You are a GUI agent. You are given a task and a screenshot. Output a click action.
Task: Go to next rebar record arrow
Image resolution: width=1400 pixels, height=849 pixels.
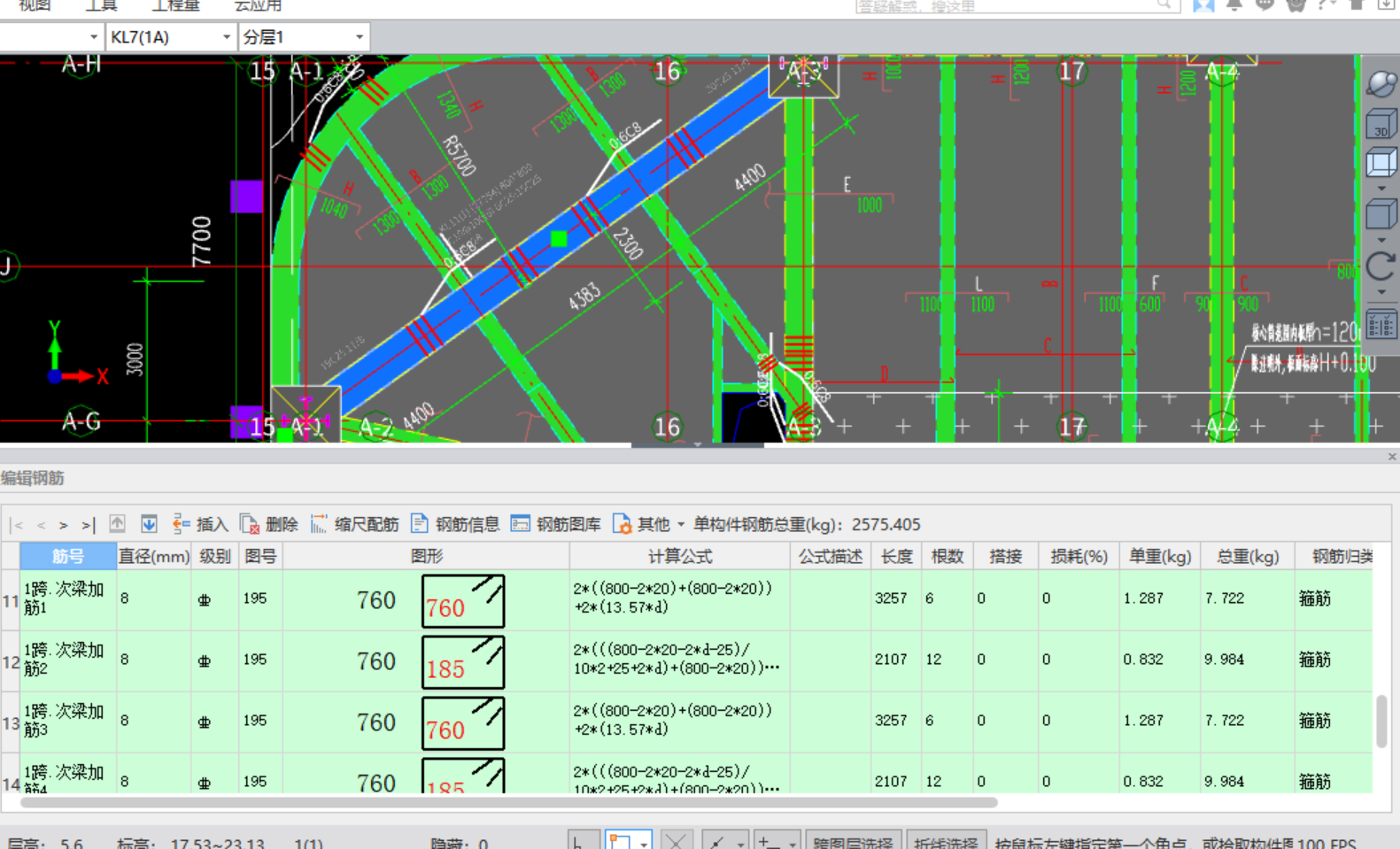64,525
